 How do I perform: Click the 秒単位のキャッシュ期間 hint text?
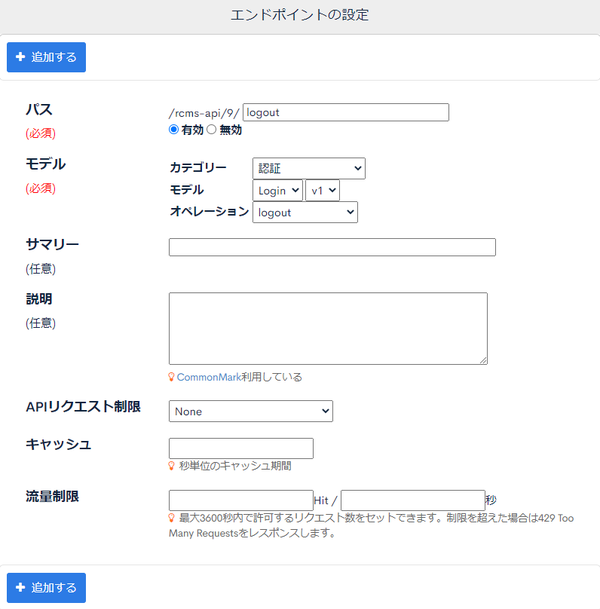pyautogui.click(x=235, y=466)
